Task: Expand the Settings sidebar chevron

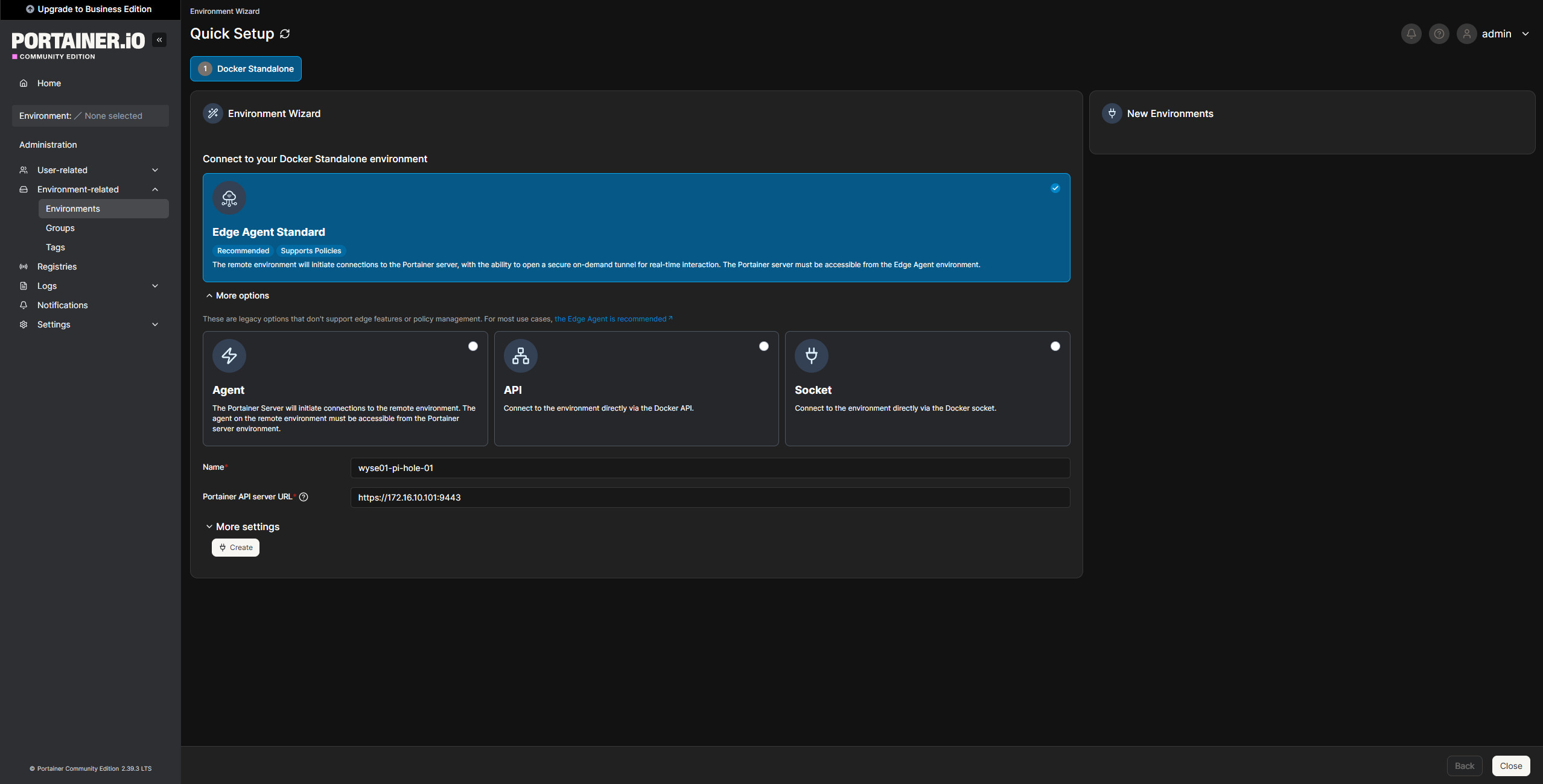Action: click(x=155, y=324)
